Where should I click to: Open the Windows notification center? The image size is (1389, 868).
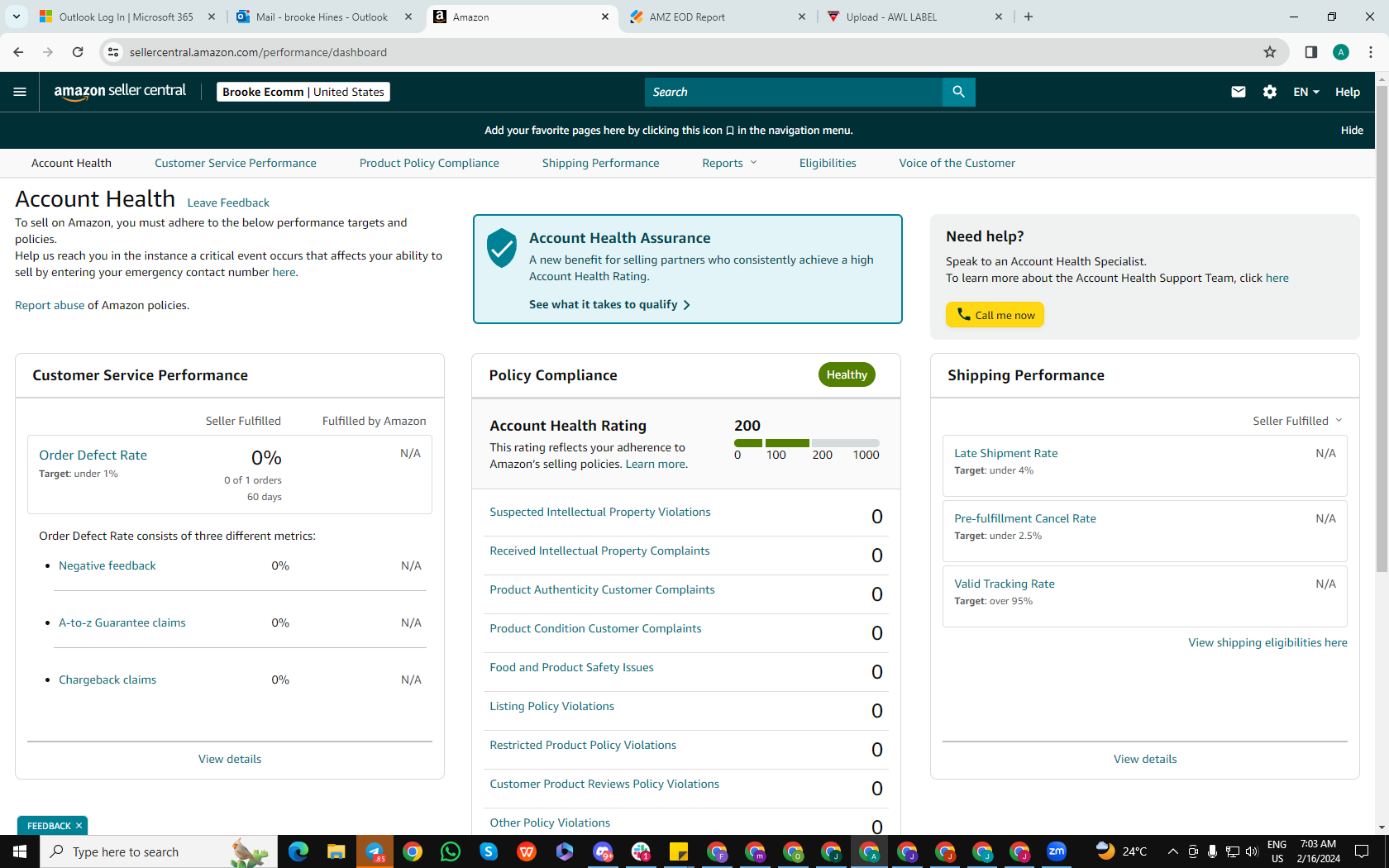click(1362, 851)
